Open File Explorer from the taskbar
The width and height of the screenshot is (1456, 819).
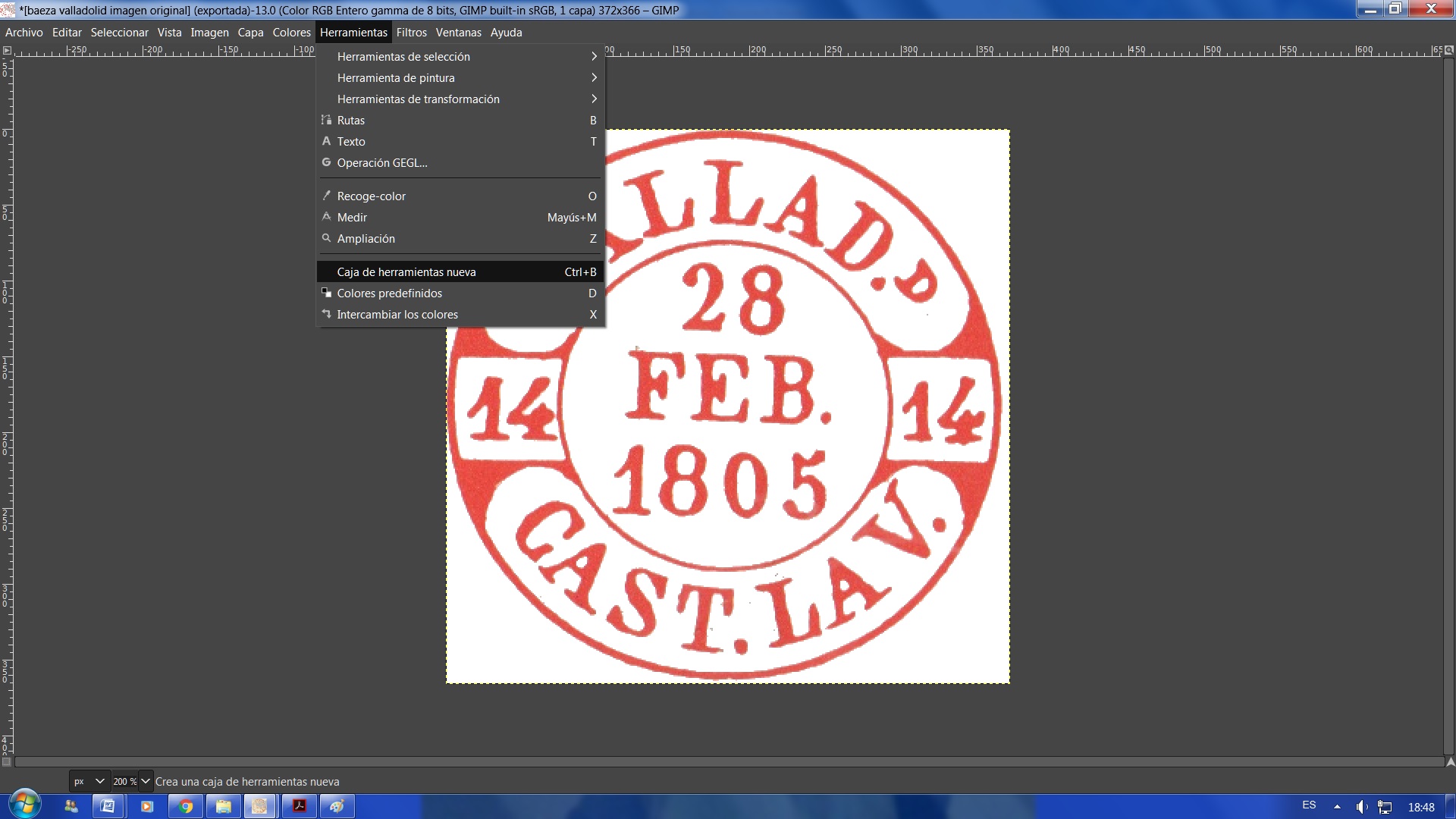223,806
